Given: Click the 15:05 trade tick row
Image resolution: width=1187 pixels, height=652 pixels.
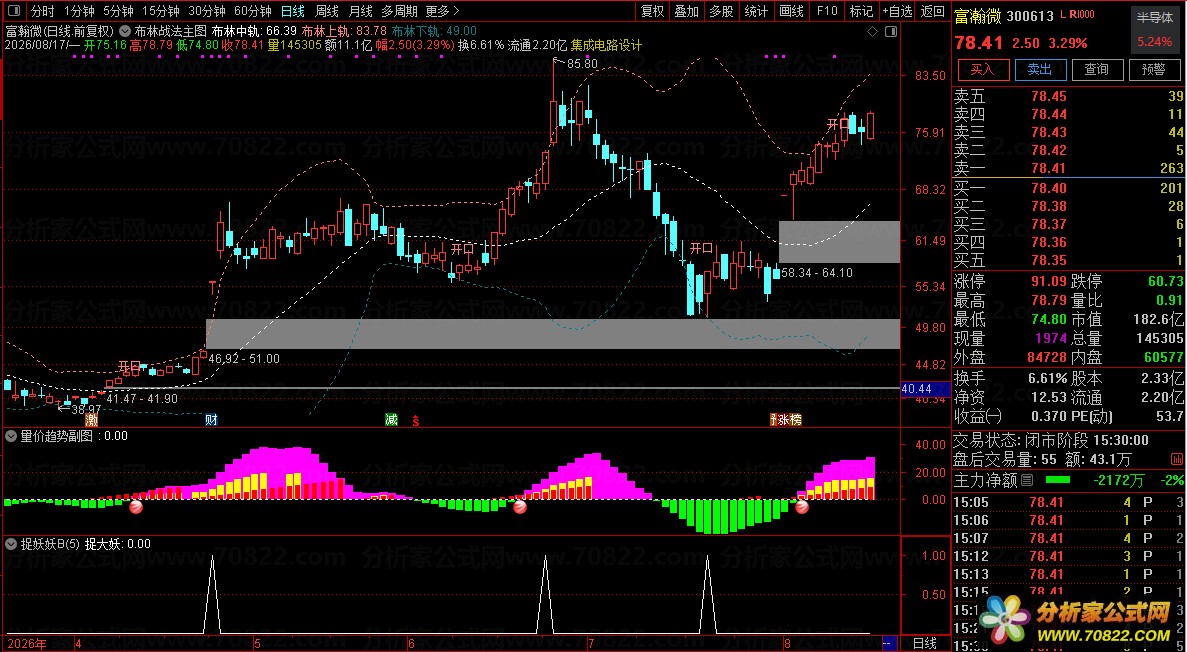Looking at the screenshot, I should pos(1068,501).
